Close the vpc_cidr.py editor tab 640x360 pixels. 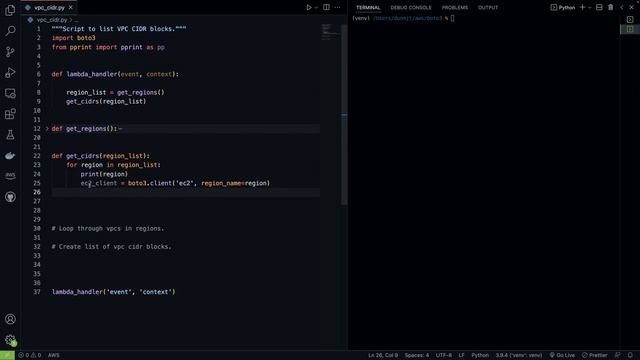tap(71, 7)
